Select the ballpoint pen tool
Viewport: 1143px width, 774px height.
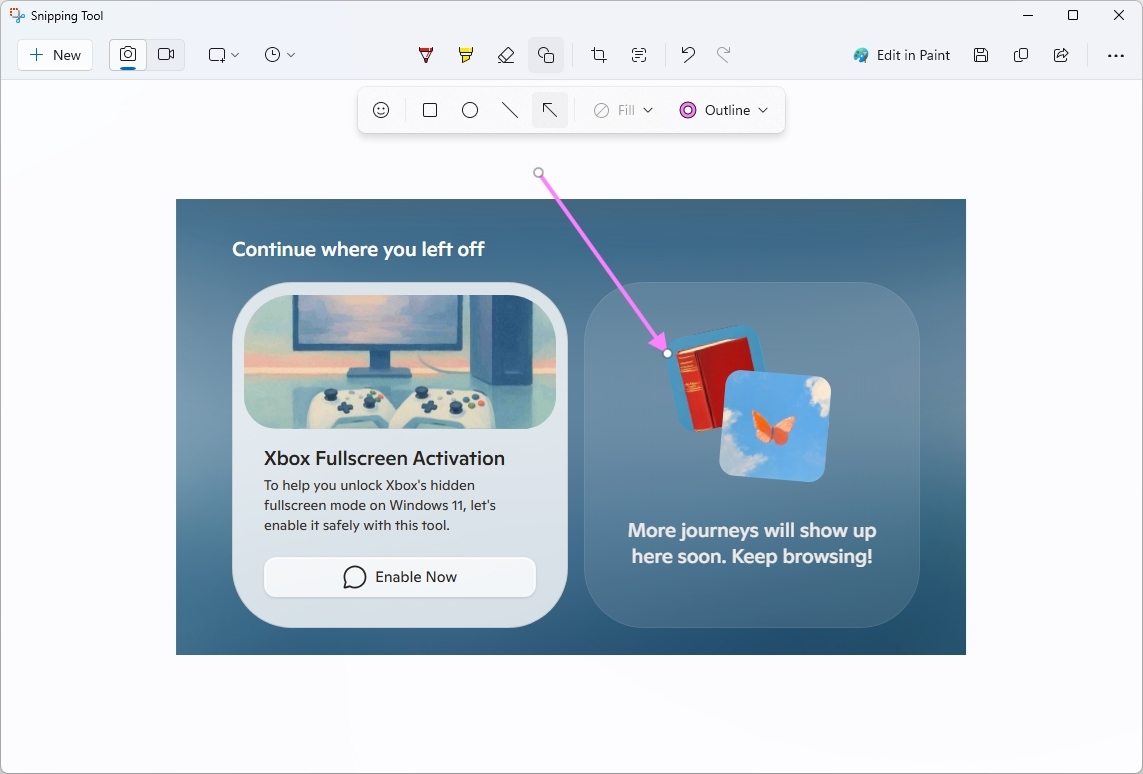tap(426, 55)
